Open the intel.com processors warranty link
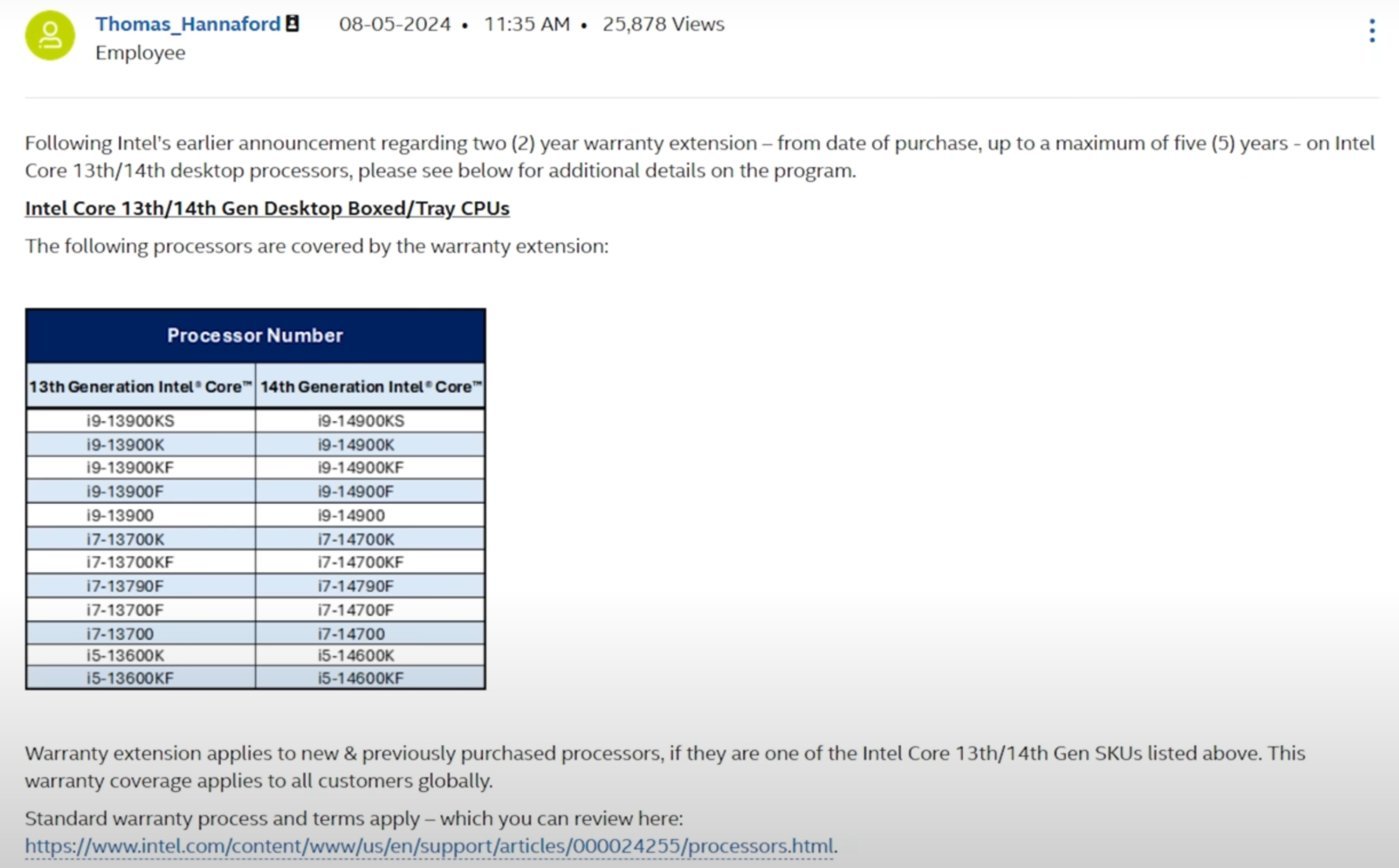Viewport: 1399px width, 868px height. [x=429, y=846]
